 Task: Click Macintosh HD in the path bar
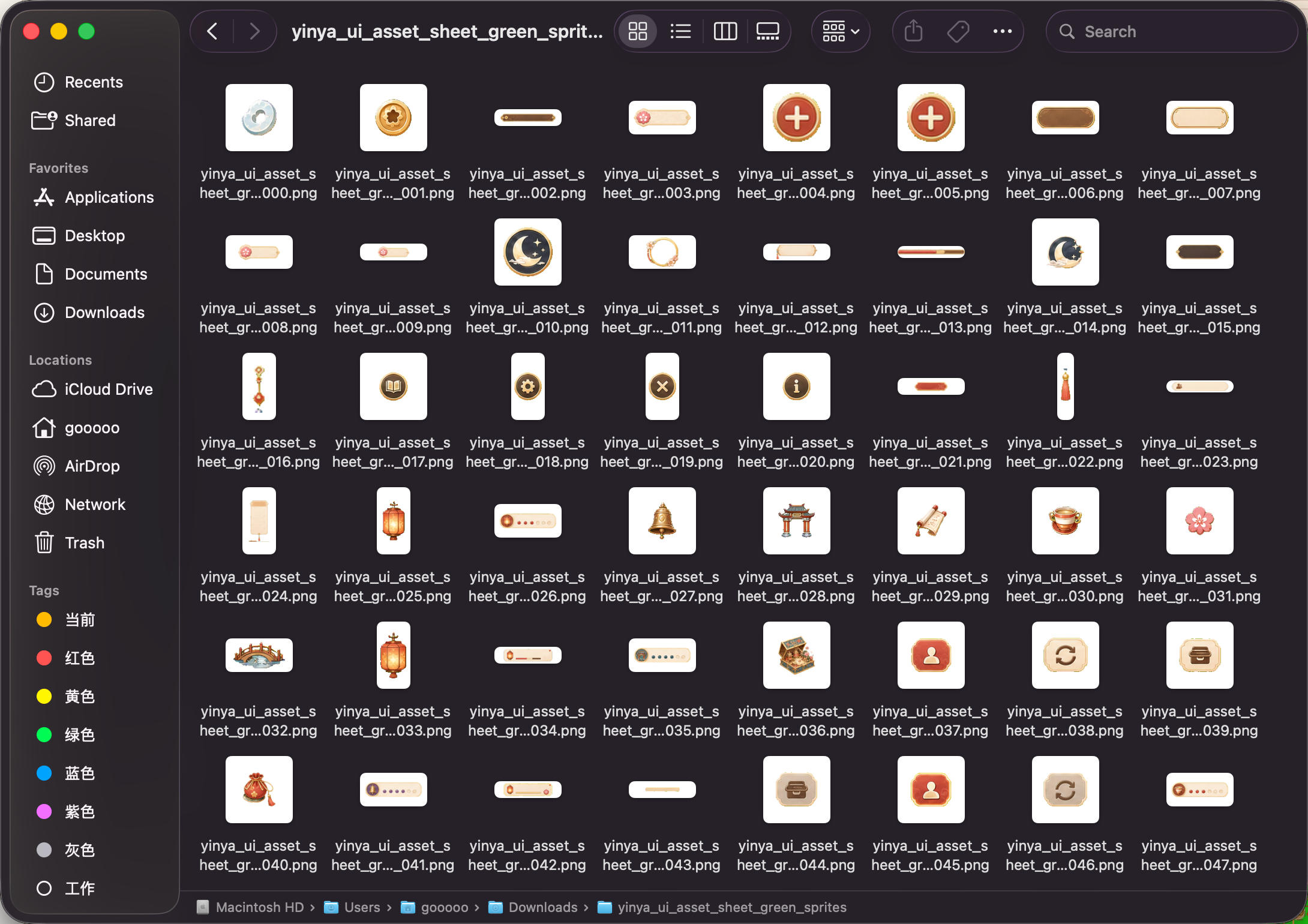[251, 907]
